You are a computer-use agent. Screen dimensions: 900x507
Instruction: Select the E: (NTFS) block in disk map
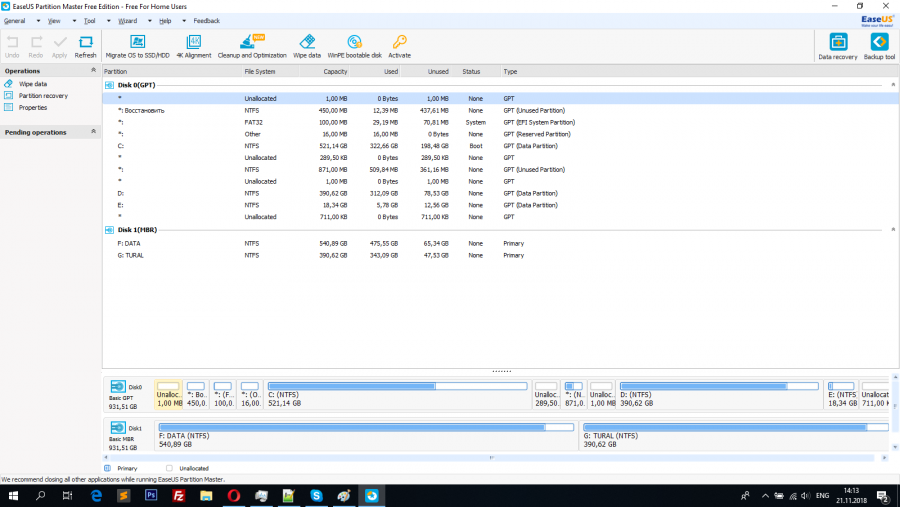coord(841,394)
